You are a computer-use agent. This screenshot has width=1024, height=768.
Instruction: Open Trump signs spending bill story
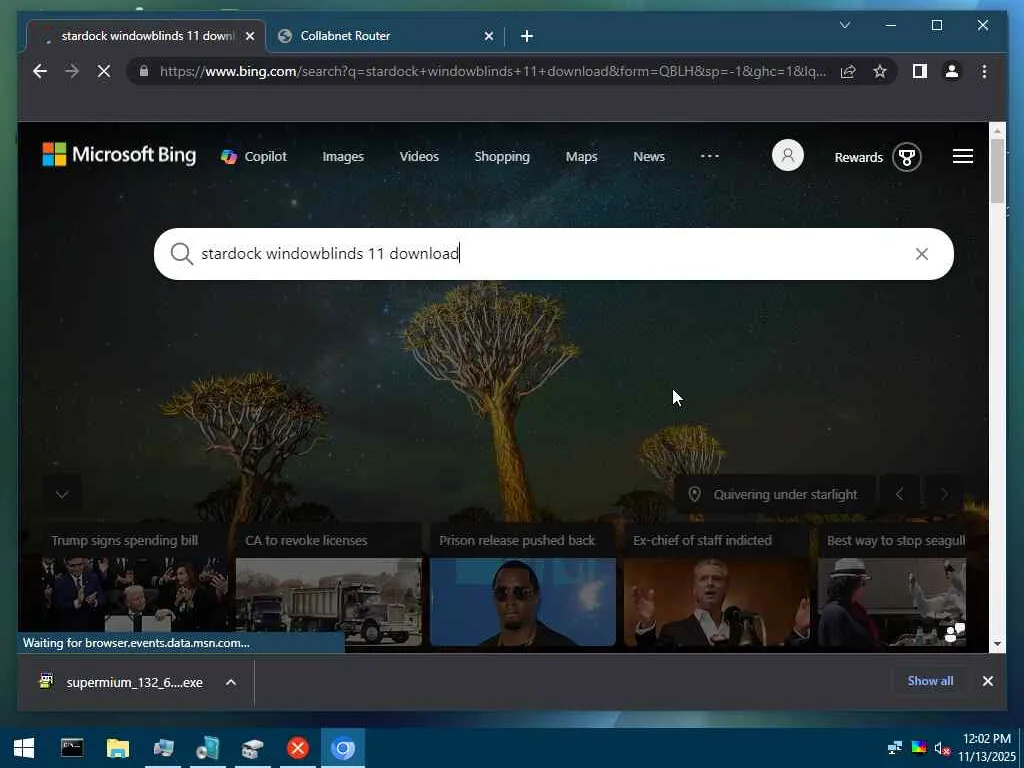(x=134, y=586)
